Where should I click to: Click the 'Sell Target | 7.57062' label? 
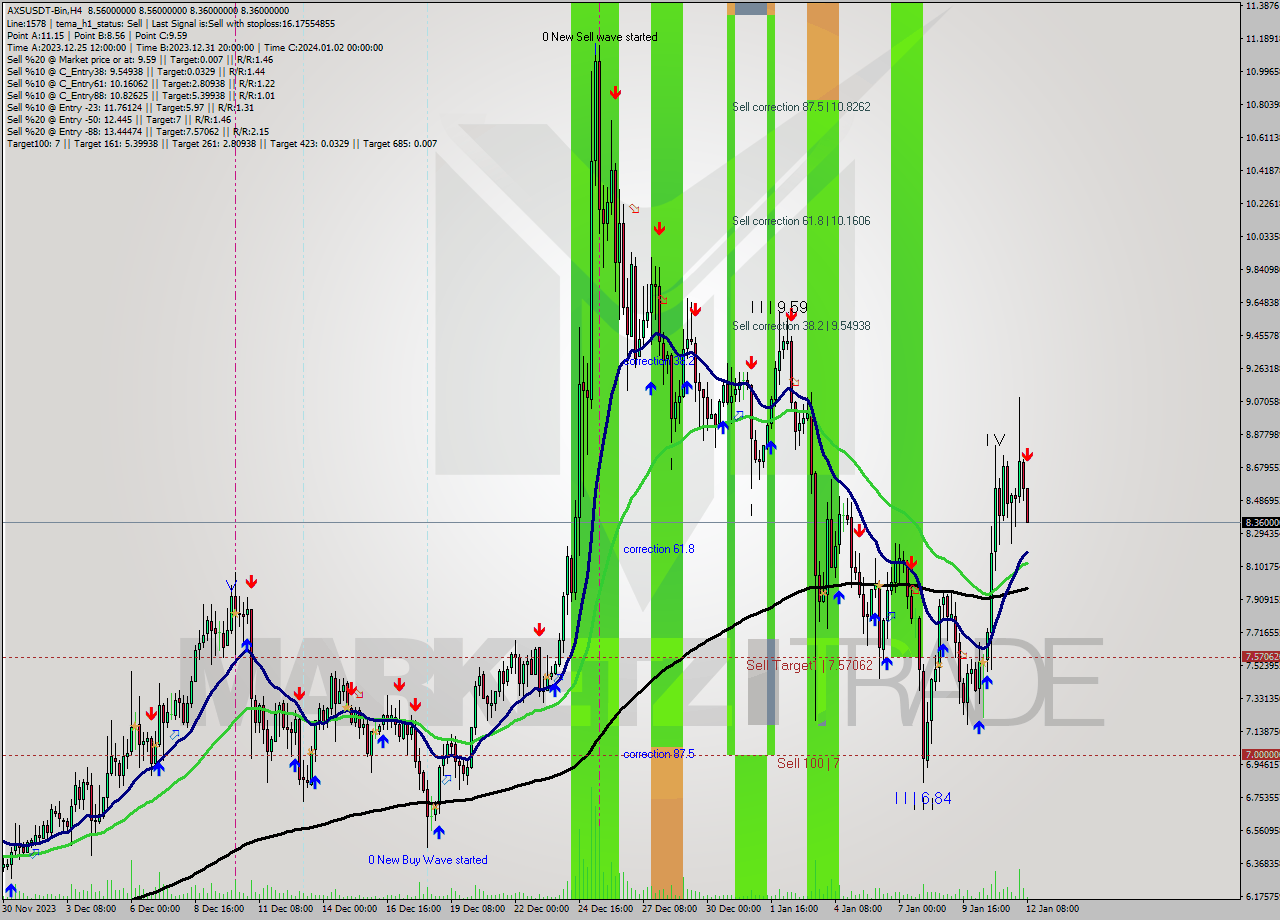(810, 665)
